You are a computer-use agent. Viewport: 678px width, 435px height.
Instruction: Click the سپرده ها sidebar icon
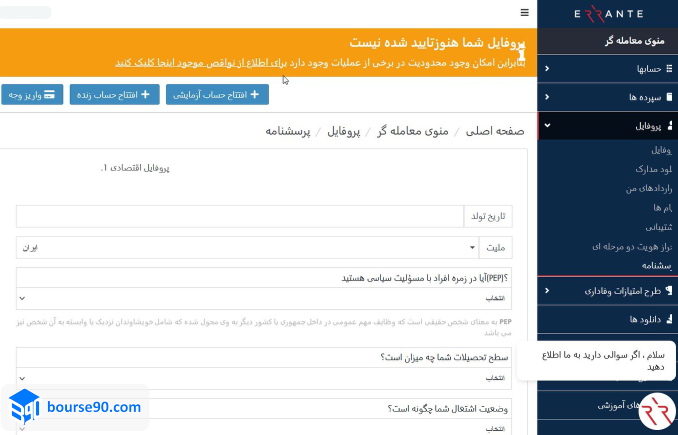click(669, 97)
